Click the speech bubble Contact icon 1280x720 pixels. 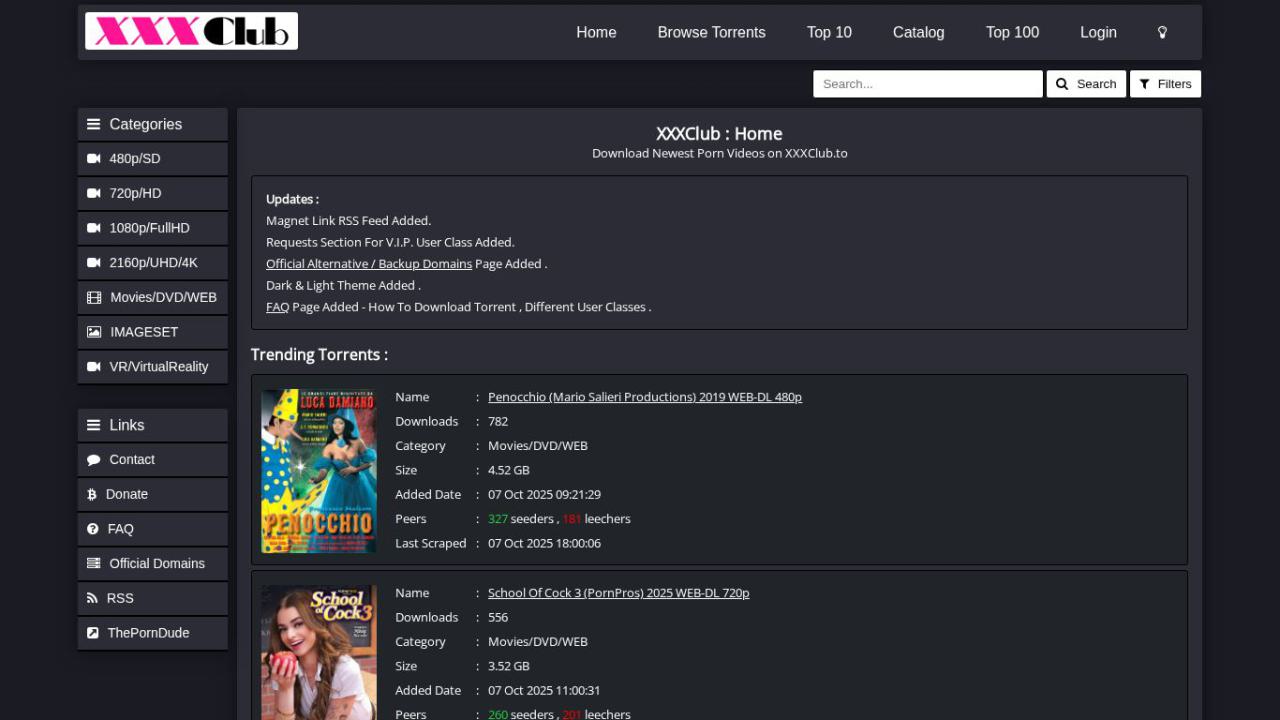pos(94,460)
